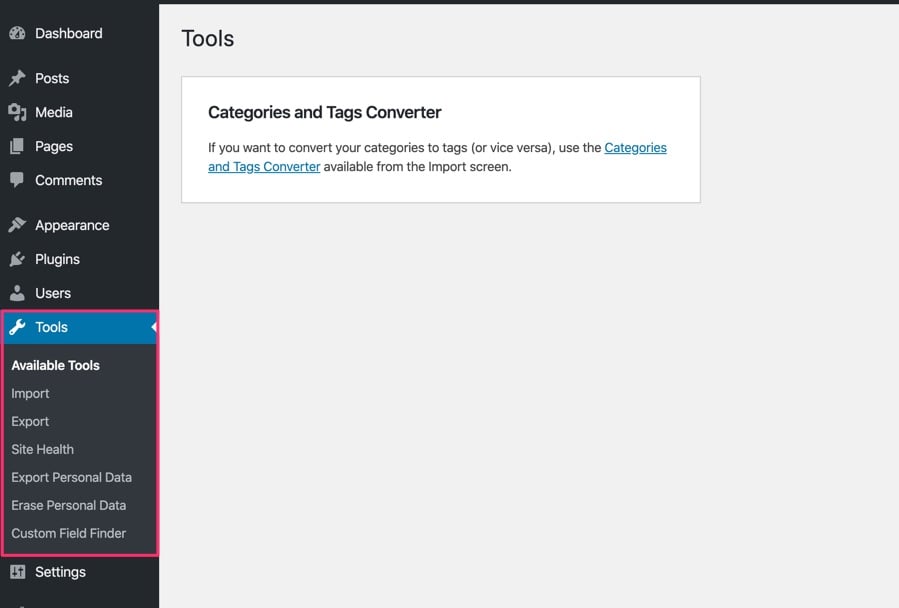Image resolution: width=899 pixels, height=608 pixels.
Task: Click the Tools wrench icon
Action: [x=17, y=327]
